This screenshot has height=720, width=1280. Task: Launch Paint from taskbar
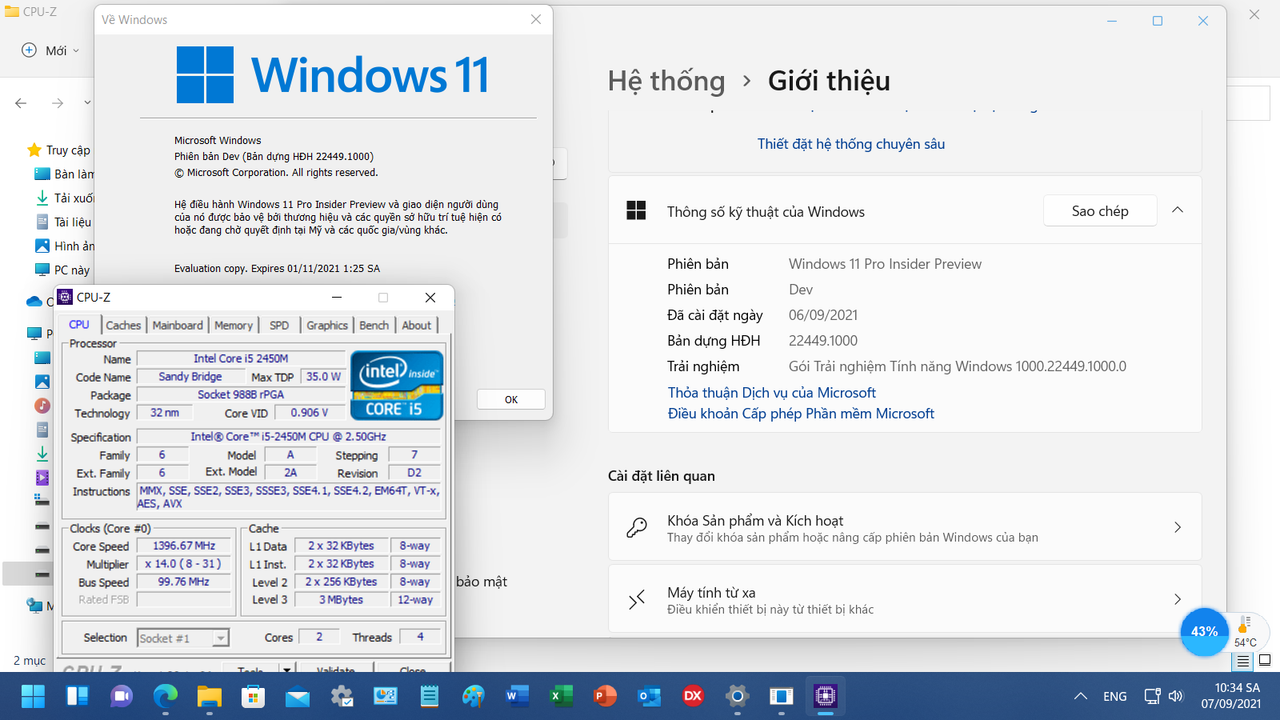pos(473,696)
